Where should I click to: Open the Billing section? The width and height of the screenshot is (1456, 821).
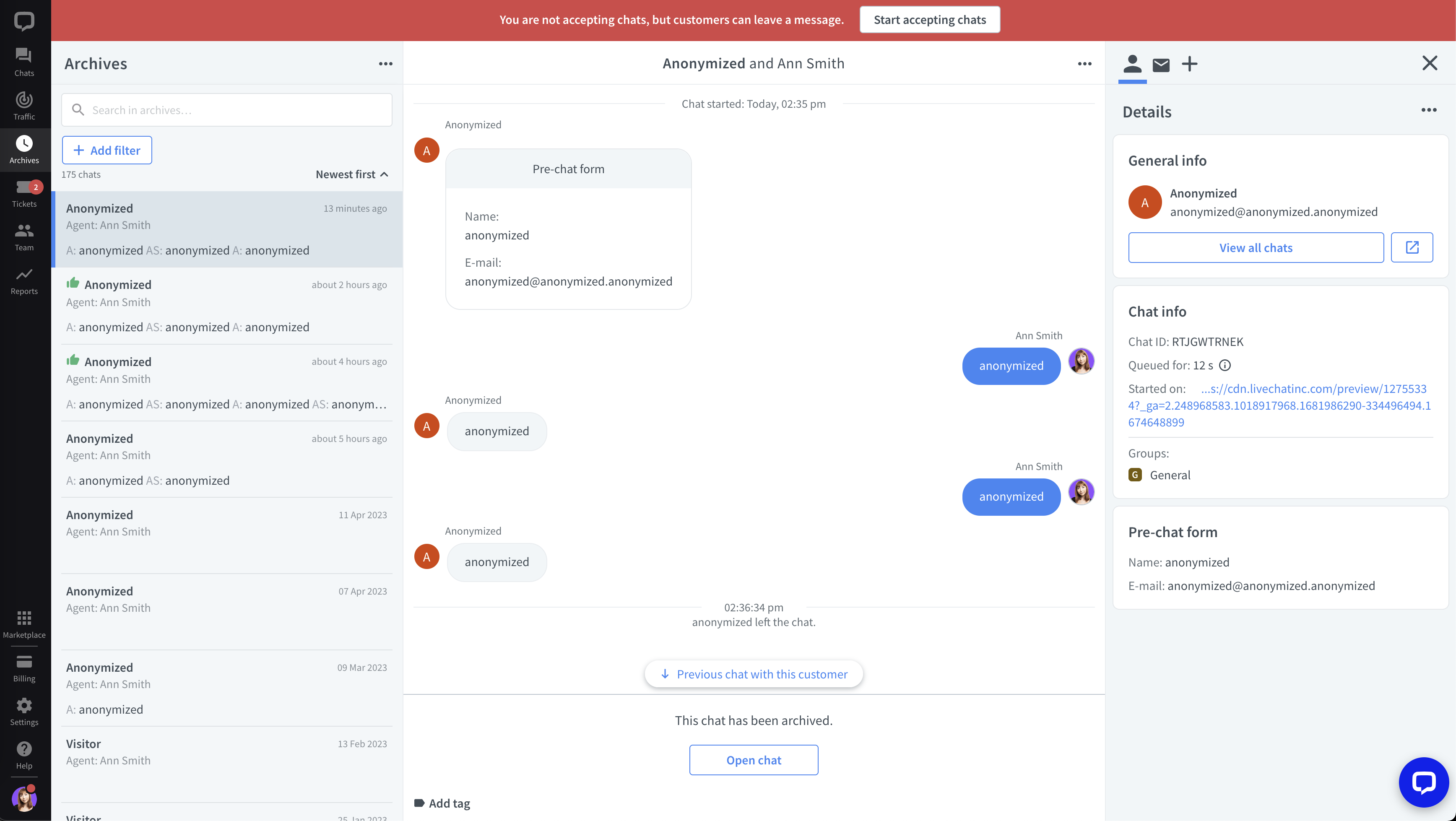pos(24,668)
